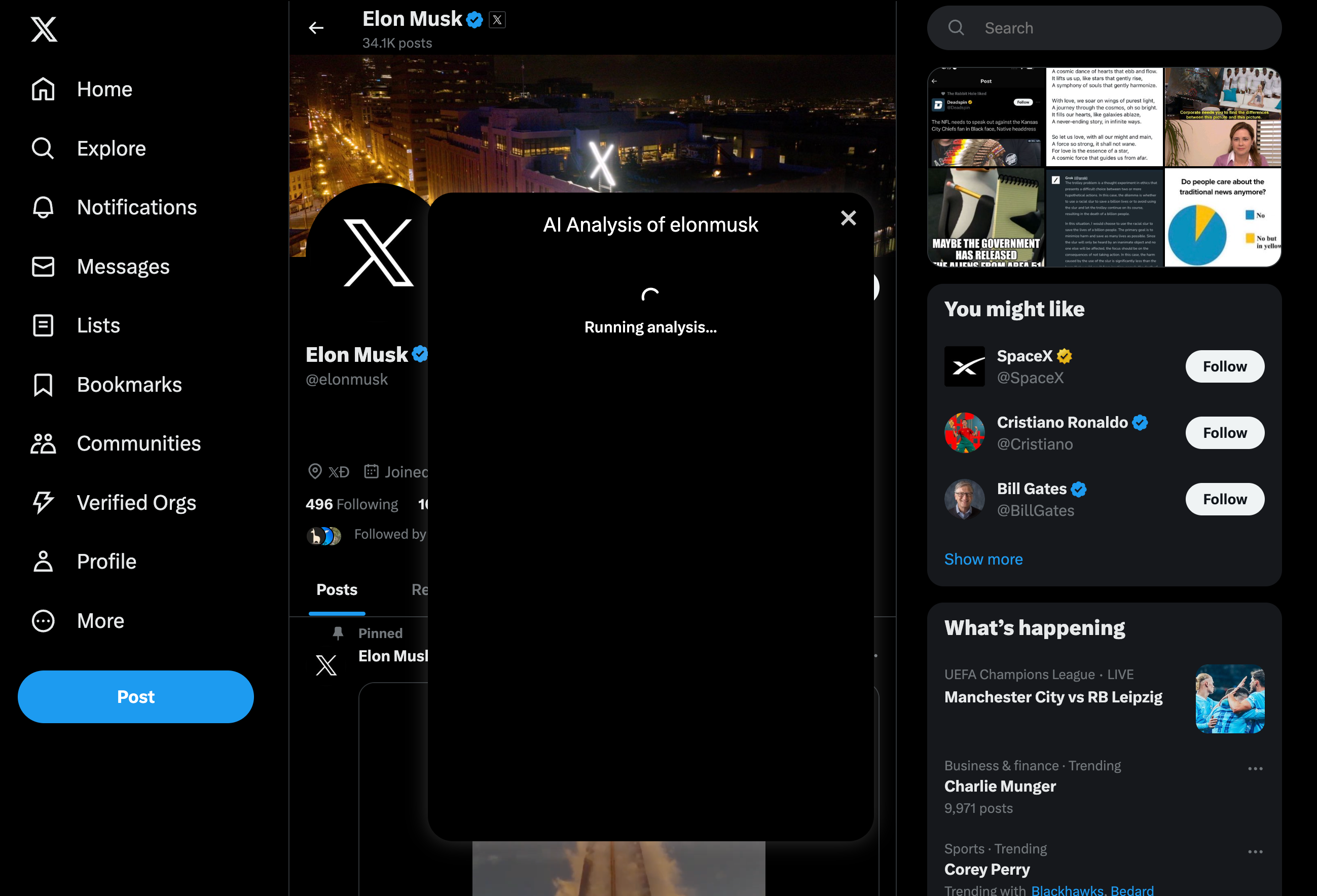Viewport: 1317px width, 896px height.
Task: Follow Bill Gates
Action: pos(1224,500)
